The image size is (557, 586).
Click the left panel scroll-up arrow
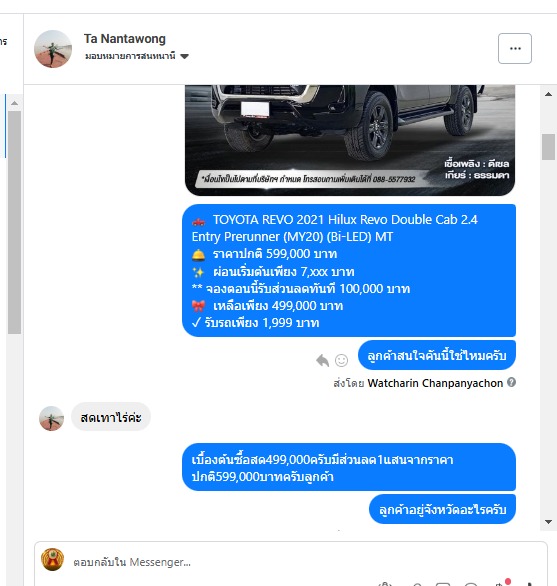coord(15,103)
